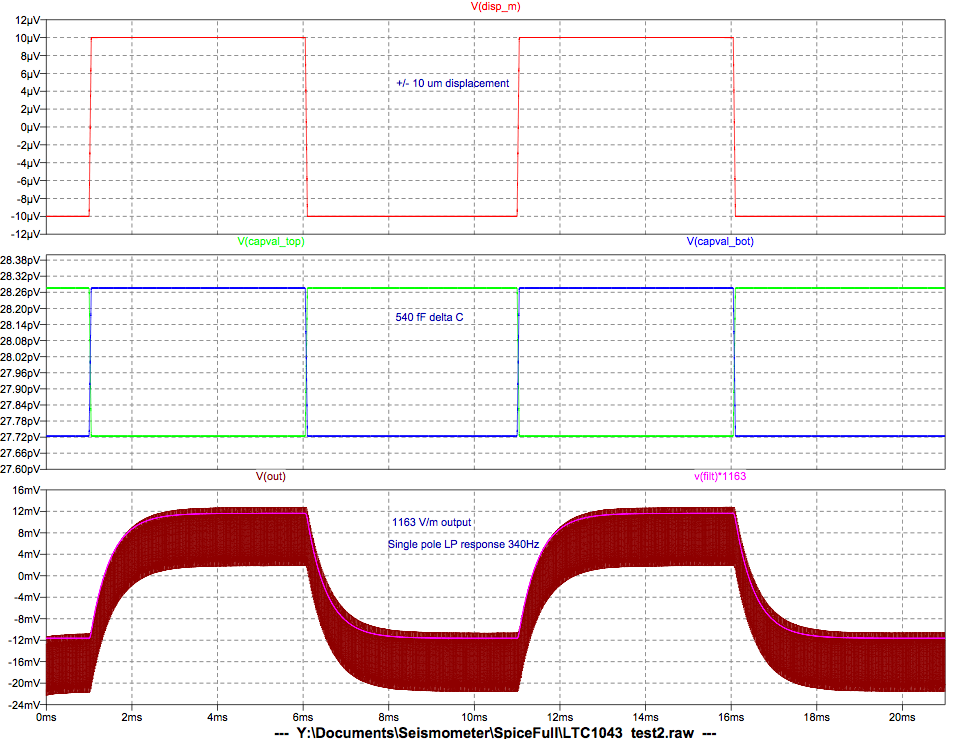Click the 6ms time axis label
Image resolution: width=957 pixels, height=739 pixels.
(303, 717)
